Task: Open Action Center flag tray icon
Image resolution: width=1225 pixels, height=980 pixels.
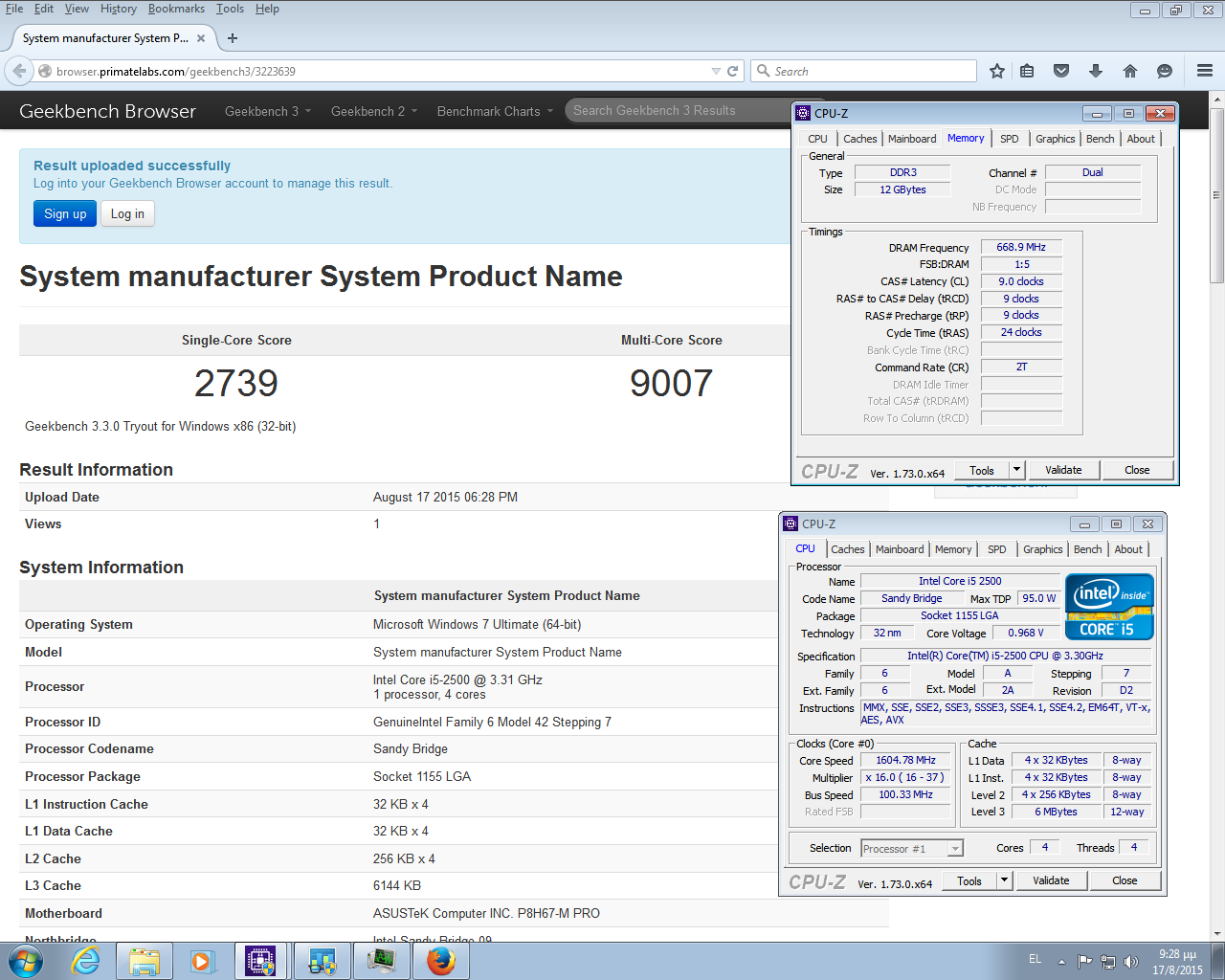Action: coord(1084,962)
